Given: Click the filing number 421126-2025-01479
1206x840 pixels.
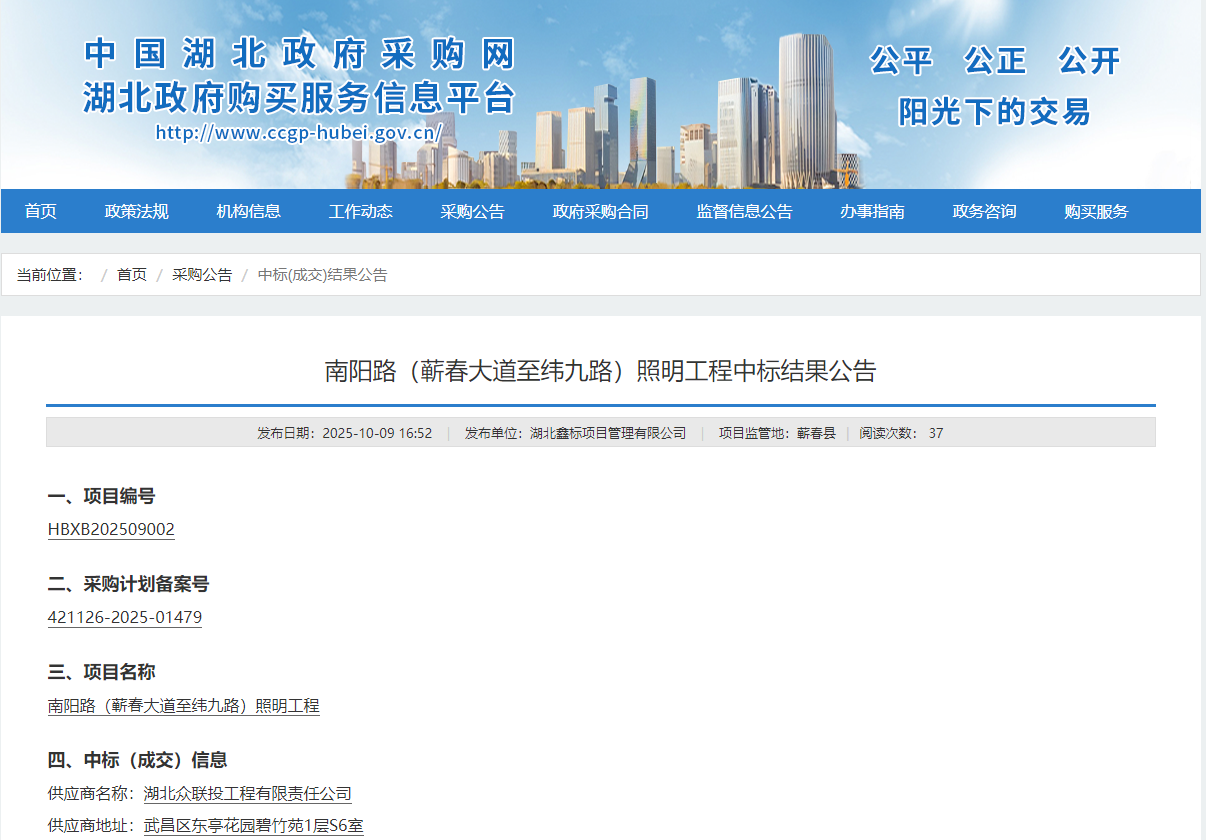Looking at the screenshot, I should pos(125,617).
